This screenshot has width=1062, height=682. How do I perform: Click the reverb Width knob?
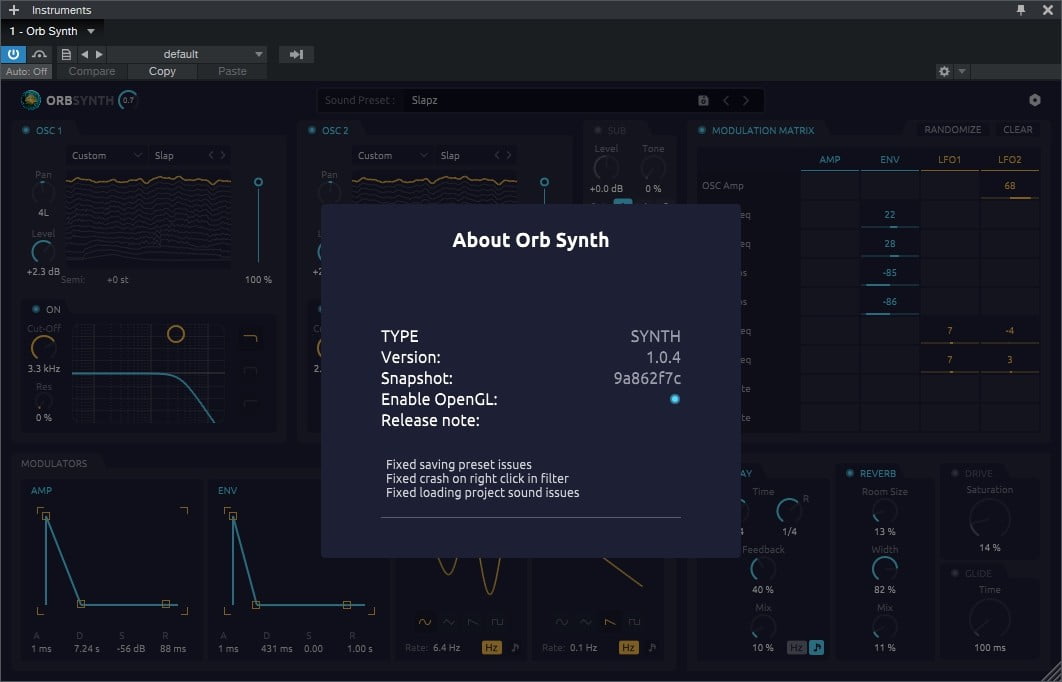tap(885, 569)
